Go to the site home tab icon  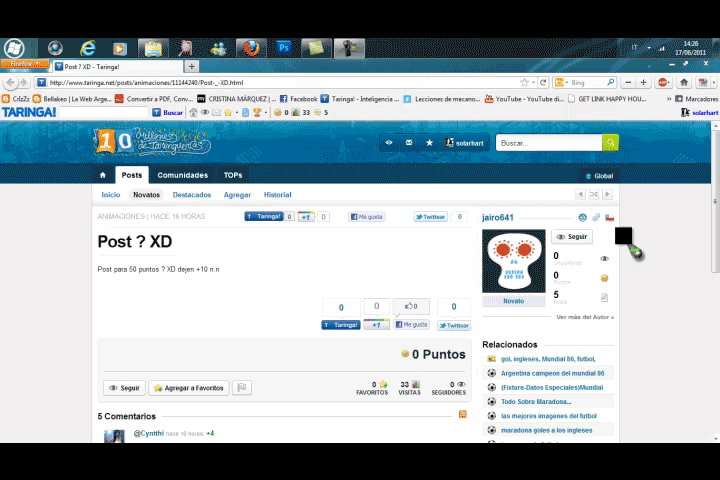click(103, 175)
